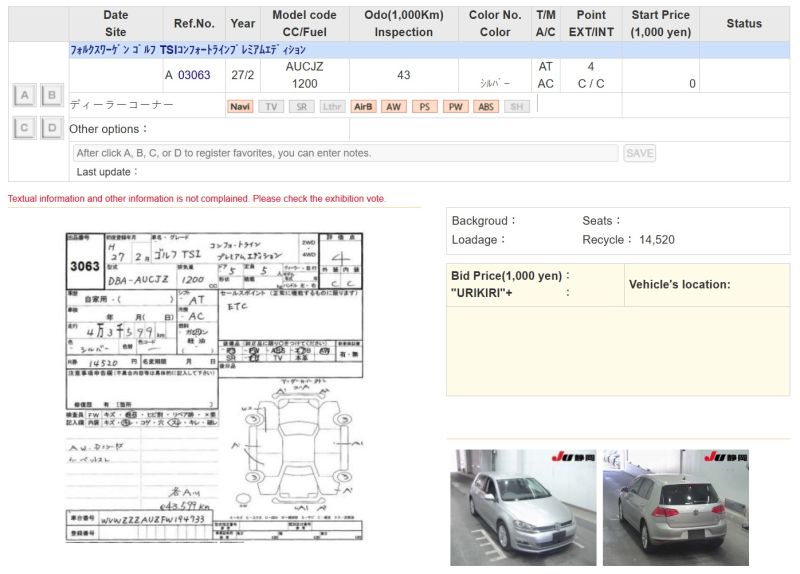Click the Backgroud label

tap(483, 221)
